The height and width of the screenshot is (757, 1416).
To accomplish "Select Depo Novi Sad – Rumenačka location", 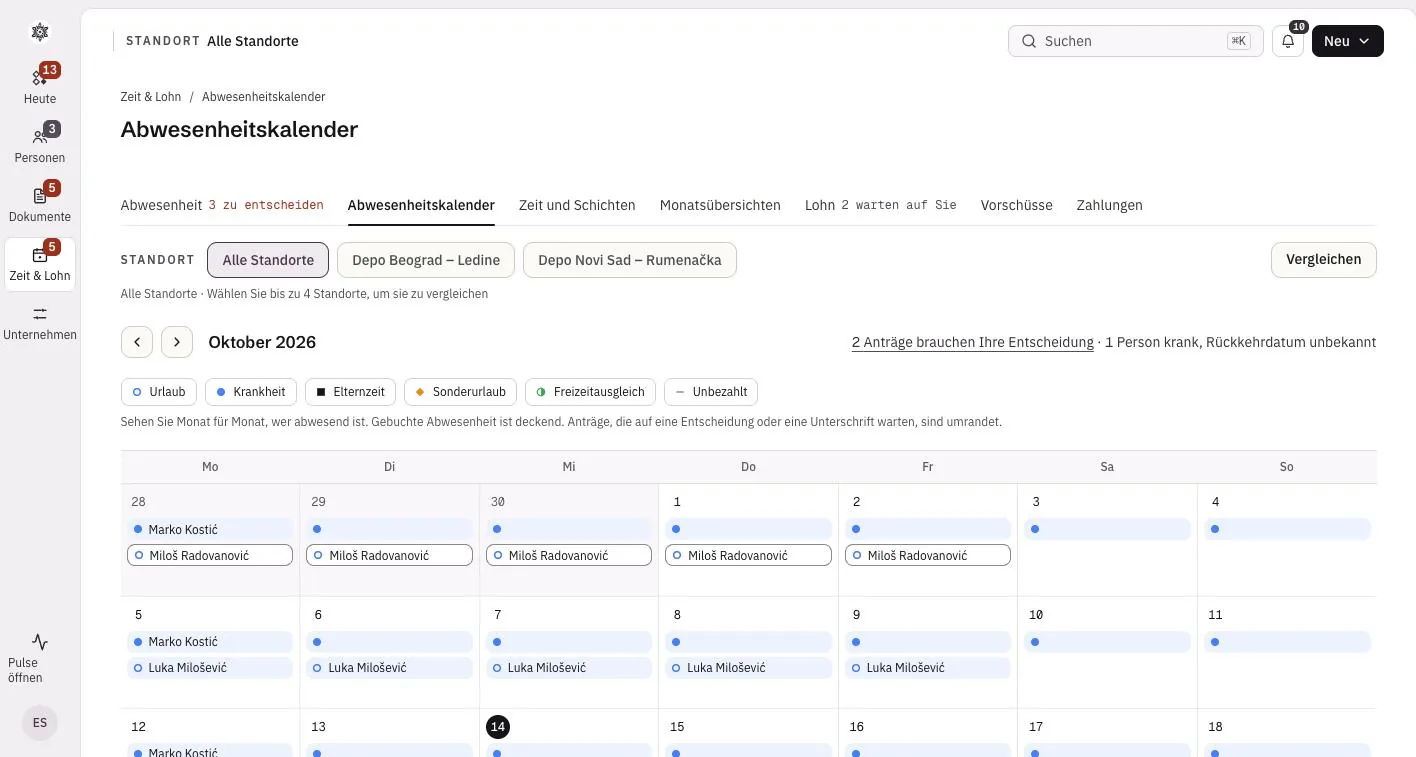I will click(630, 260).
